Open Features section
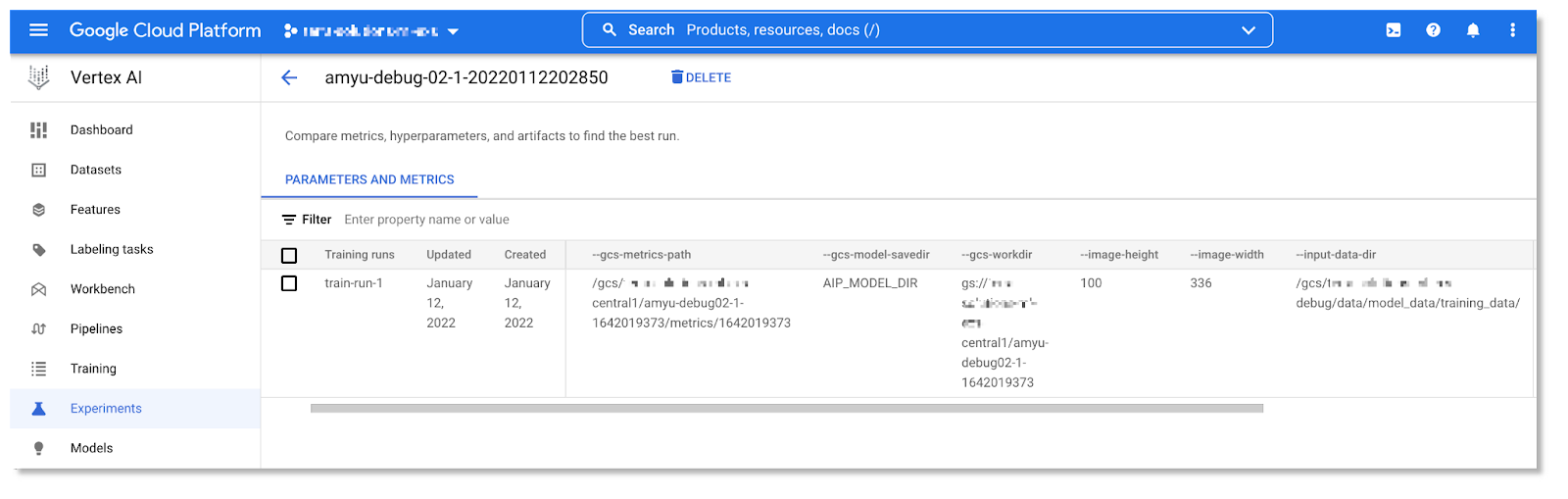1568x499 pixels. [95, 210]
